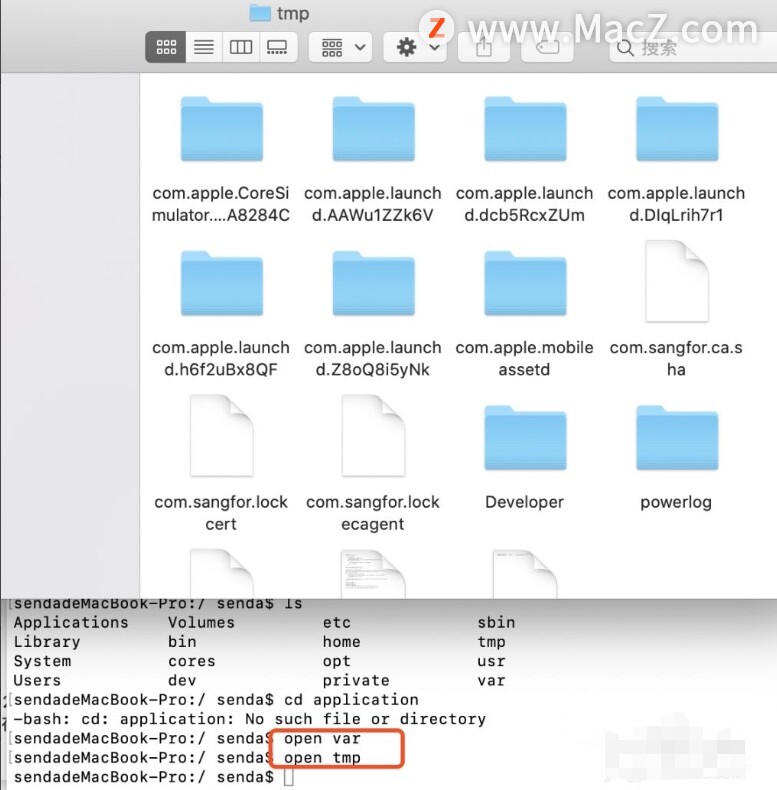Click 'sbin' in the Terminal ls output
The image size is (777, 790).
click(x=496, y=623)
